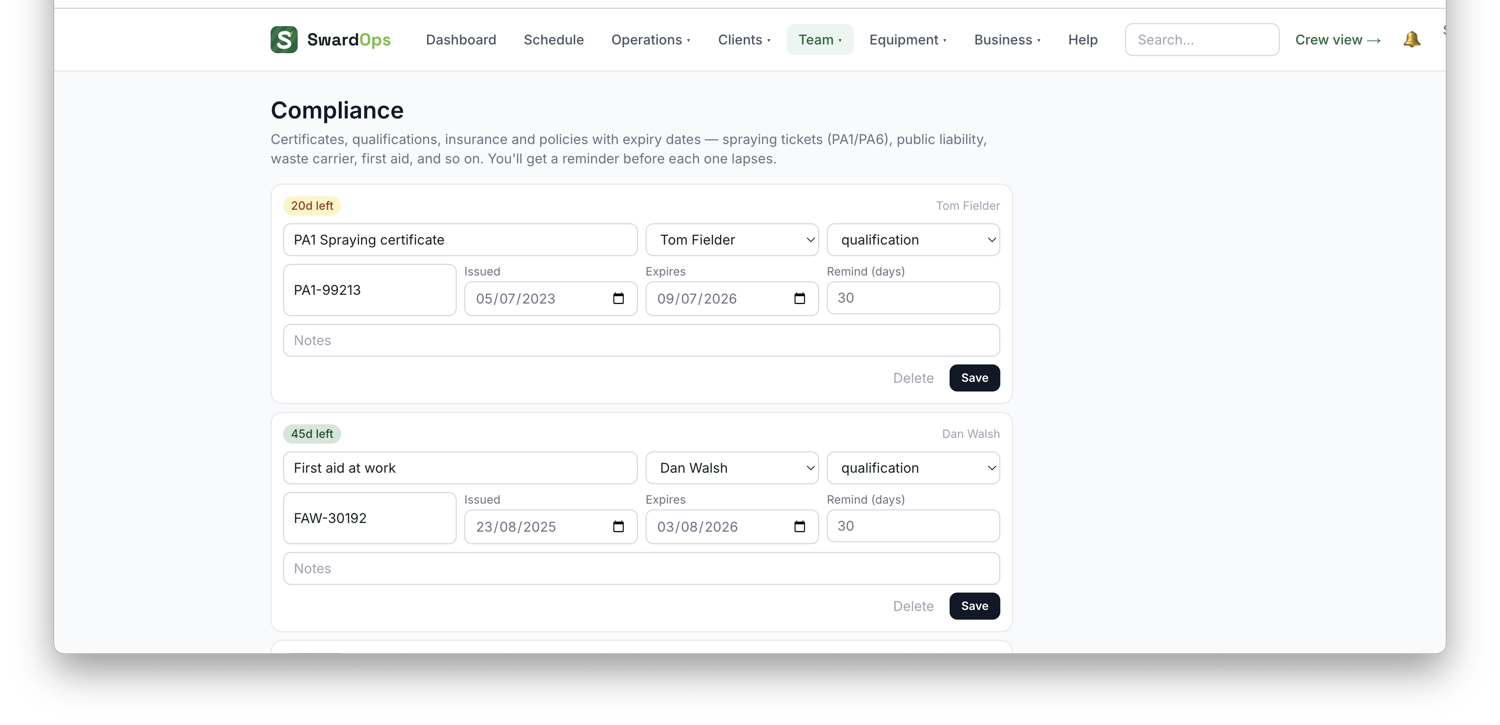Viewport: 1500px width, 725px height.
Task: Click the SwardOps brand name
Action: (x=349, y=40)
